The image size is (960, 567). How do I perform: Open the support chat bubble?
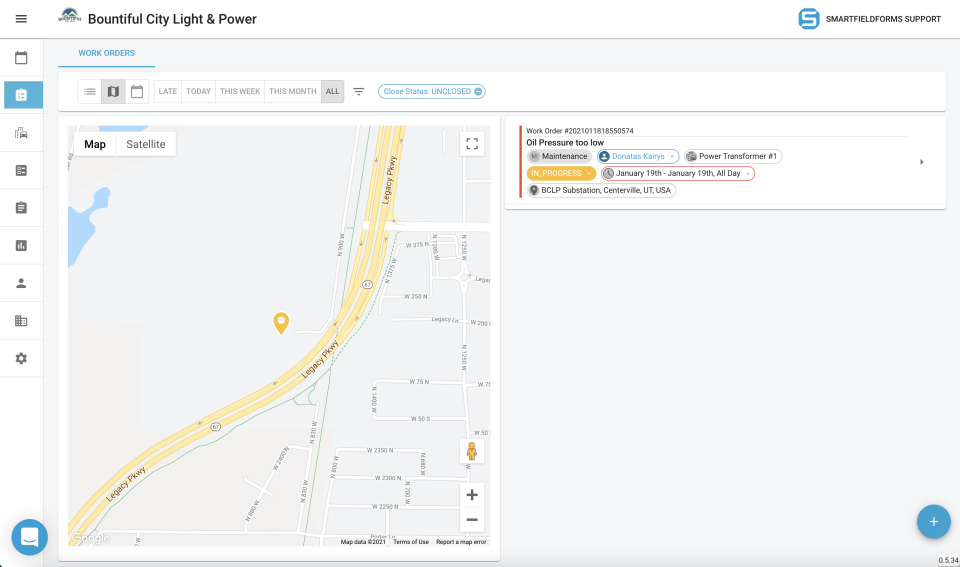coord(29,537)
